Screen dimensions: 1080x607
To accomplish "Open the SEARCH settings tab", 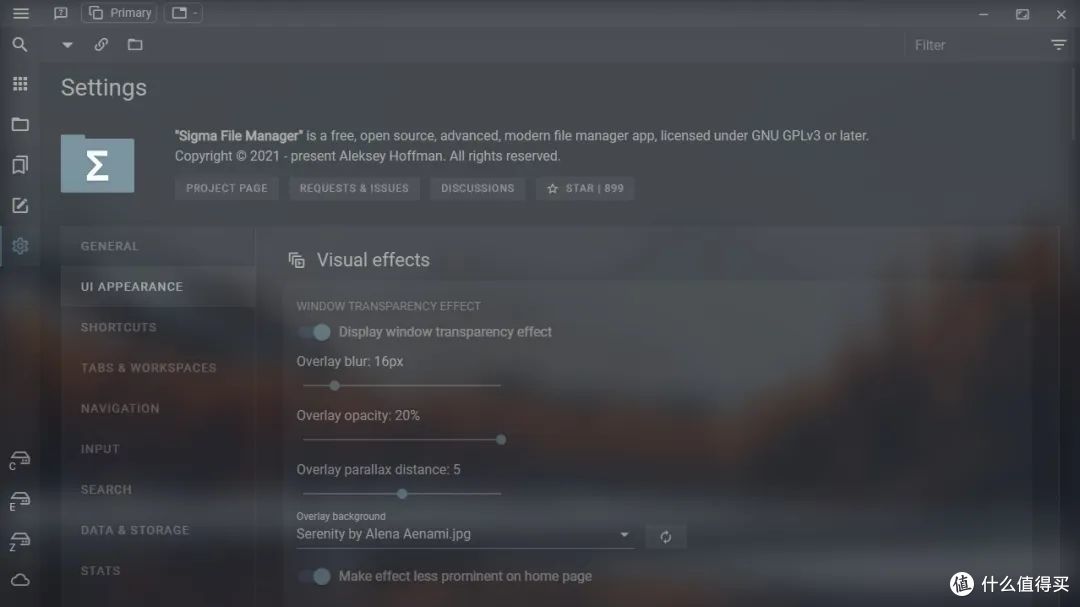I will (x=158, y=490).
